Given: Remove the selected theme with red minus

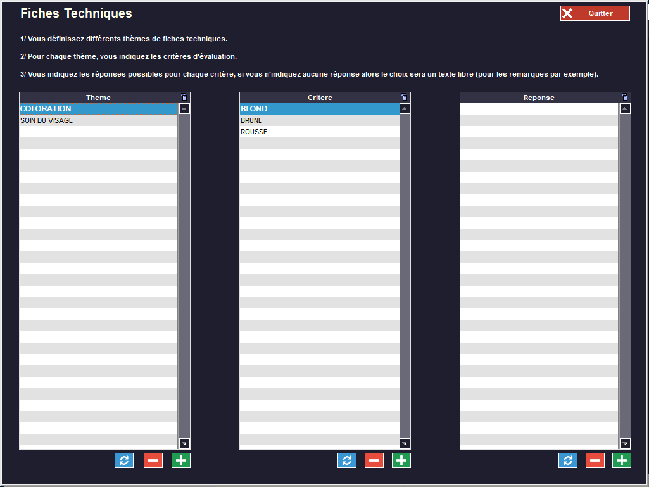Looking at the screenshot, I should coord(152,460).
